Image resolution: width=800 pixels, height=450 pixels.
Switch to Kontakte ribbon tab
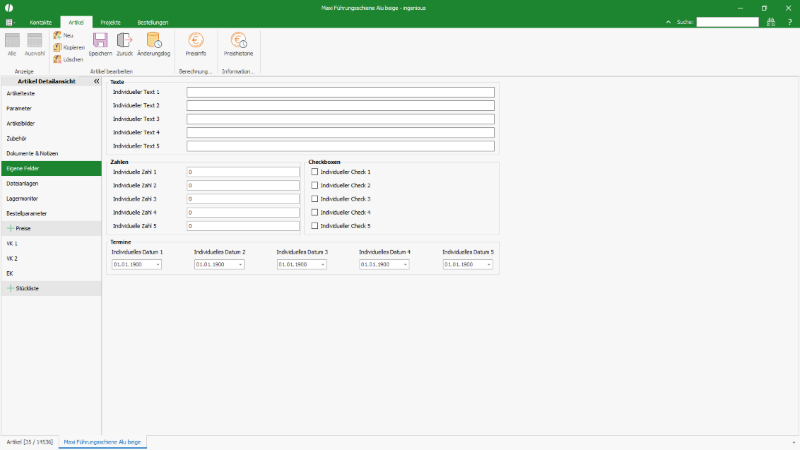click(41, 22)
